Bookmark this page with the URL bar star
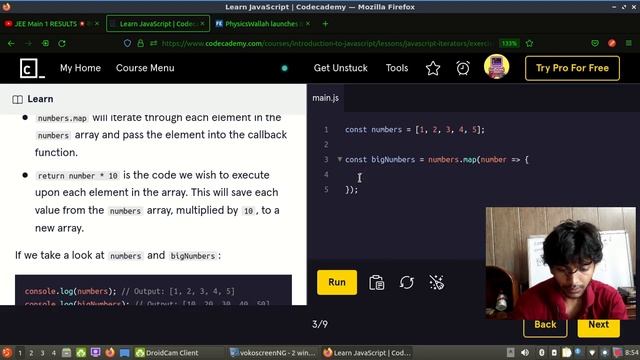 pyautogui.click(x=529, y=43)
